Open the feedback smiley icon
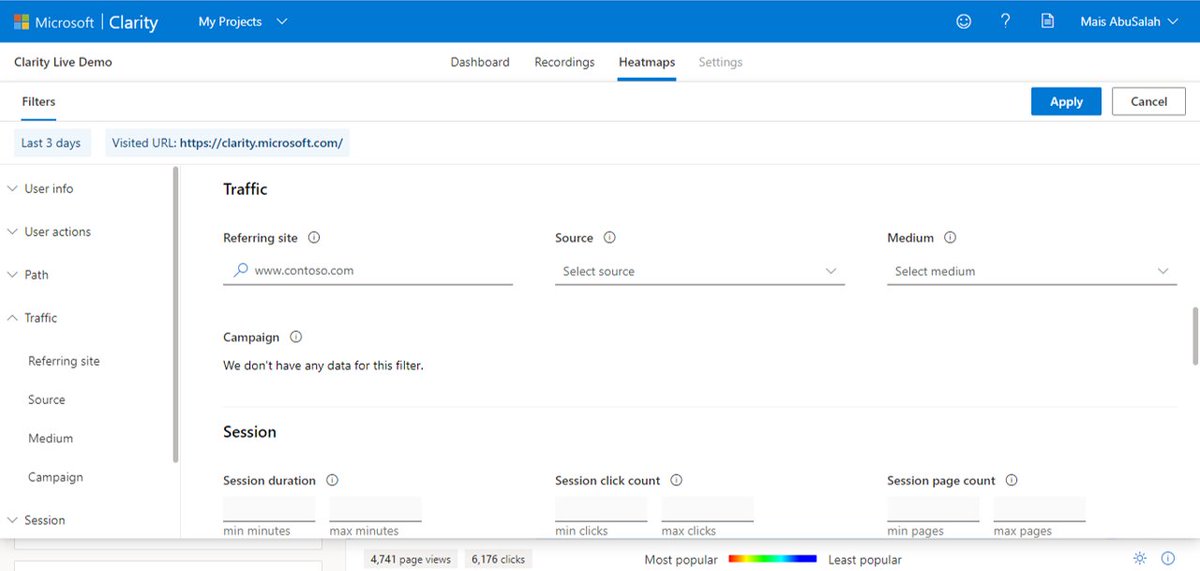Screen dimensions: 1200x571 click(964, 21)
